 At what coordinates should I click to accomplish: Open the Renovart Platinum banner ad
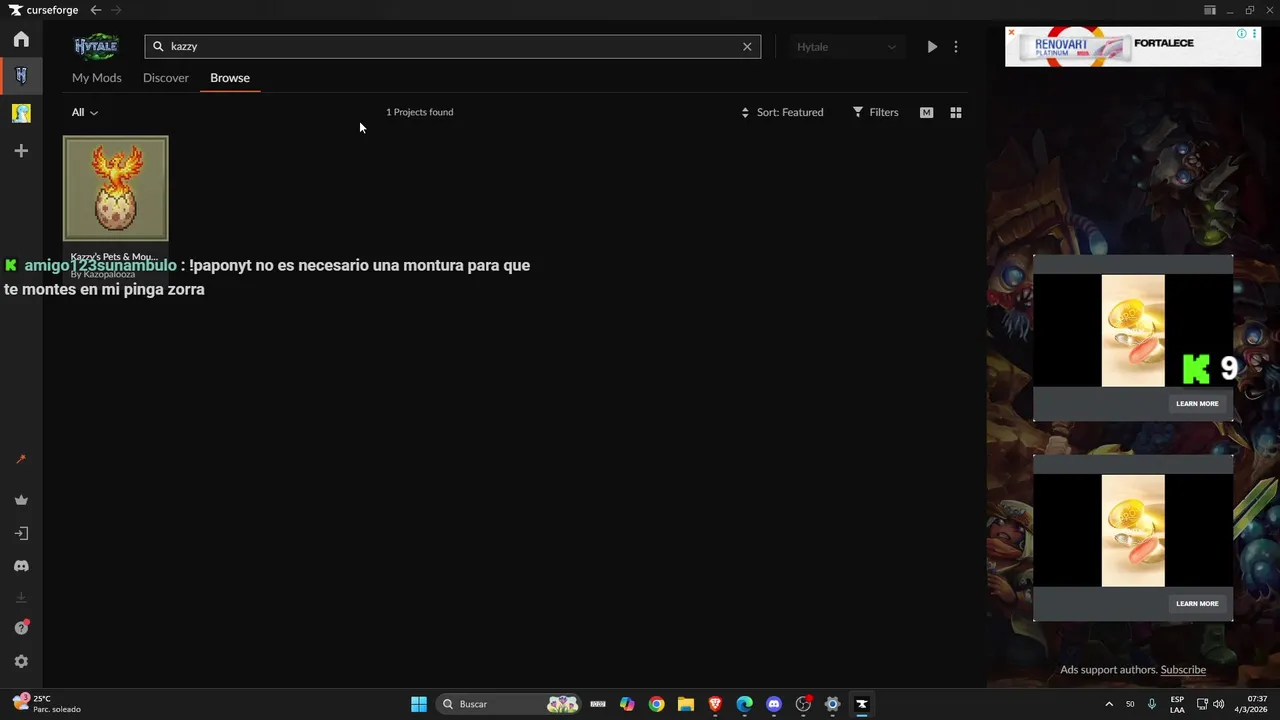click(x=1133, y=46)
